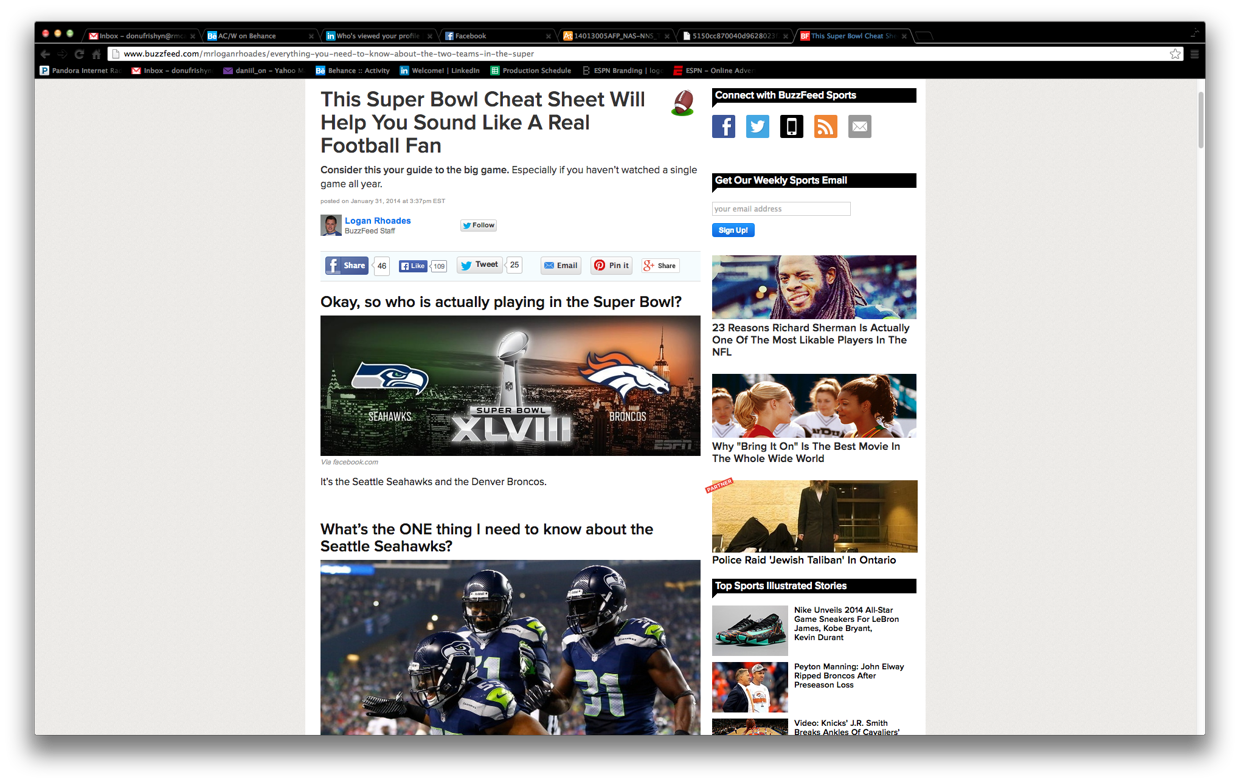Open Inbox Gmail bookmark in bookmarks bar
This screenshot has height=783, width=1240.
pyautogui.click(x=172, y=71)
